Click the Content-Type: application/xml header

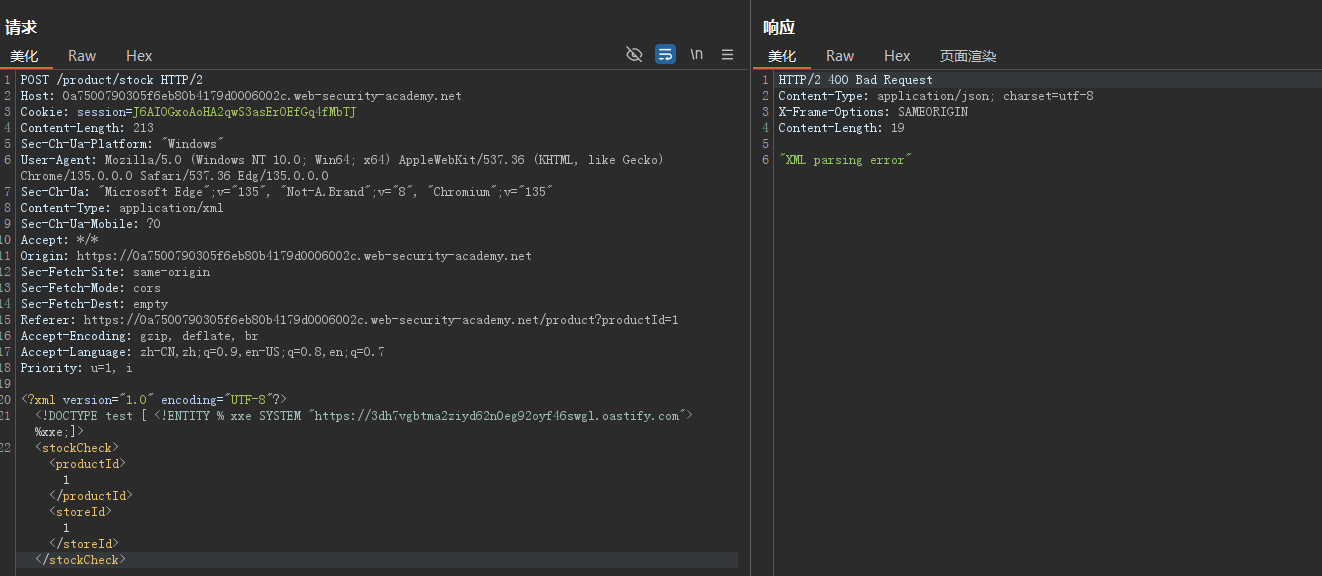(122, 208)
